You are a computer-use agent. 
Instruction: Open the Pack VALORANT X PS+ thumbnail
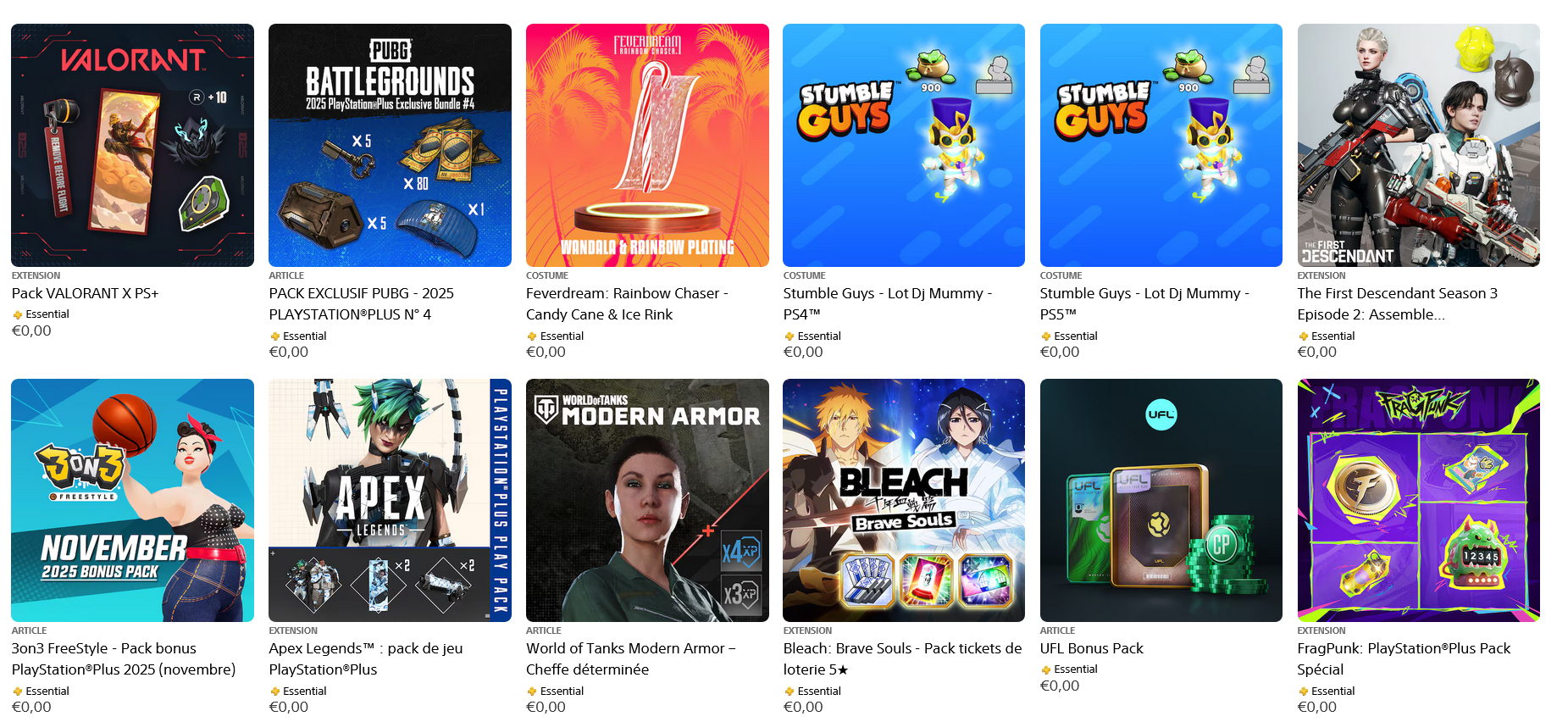[132, 145]
